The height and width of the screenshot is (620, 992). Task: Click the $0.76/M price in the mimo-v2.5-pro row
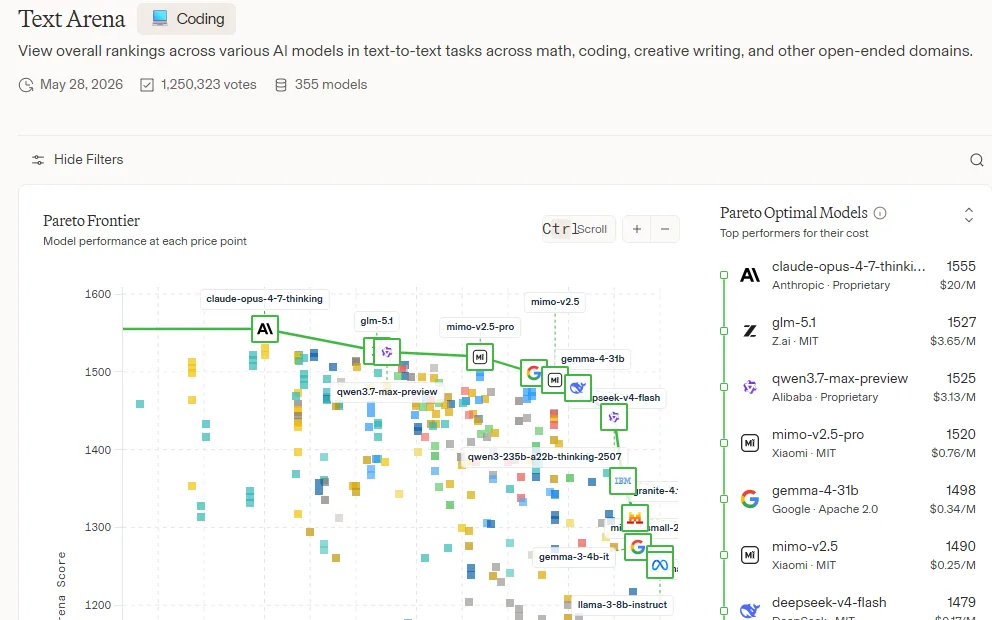953,453
